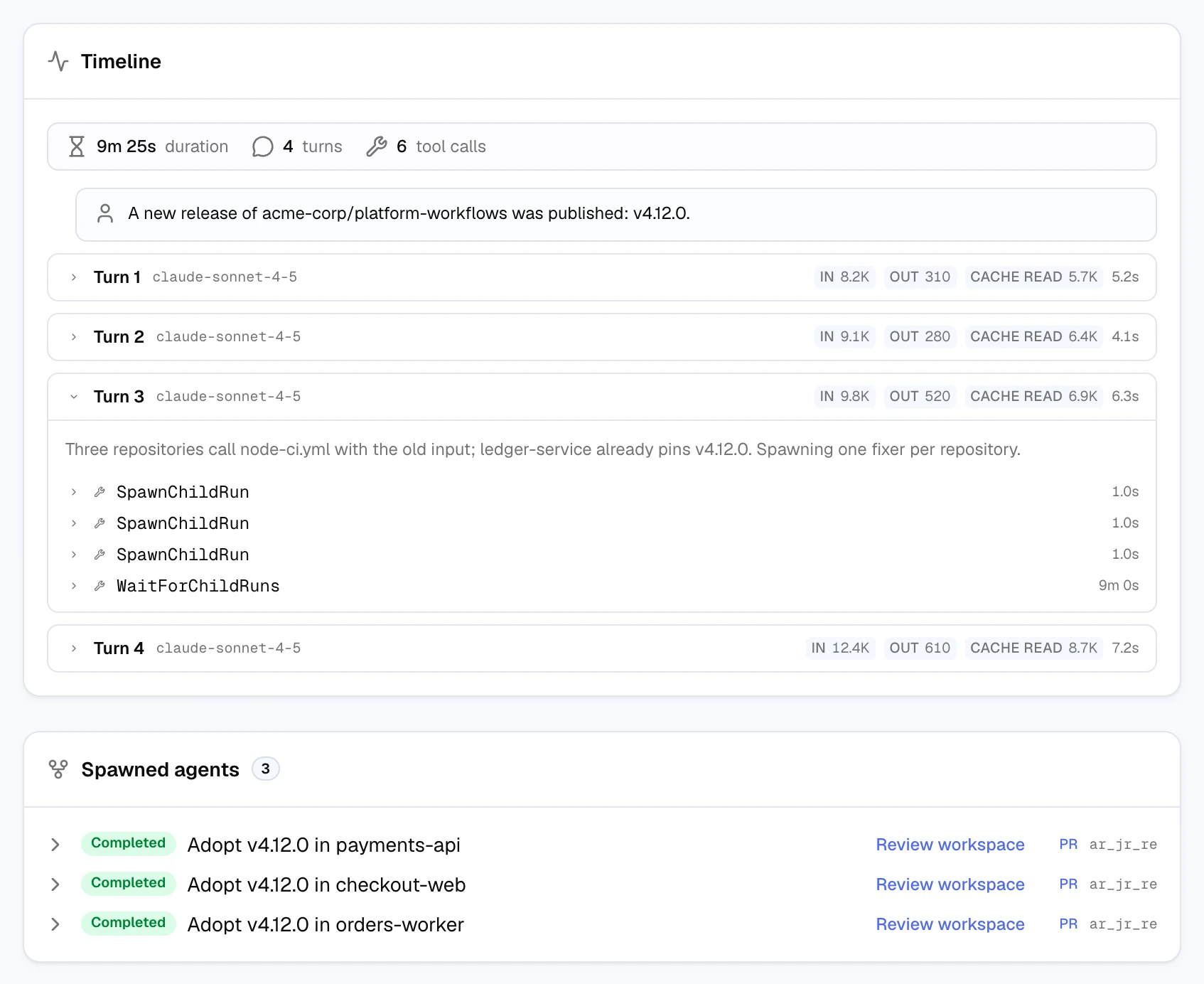Click the speech bubble turns icon
This screenshot has width=1204, height=984.
coord(262,146)
